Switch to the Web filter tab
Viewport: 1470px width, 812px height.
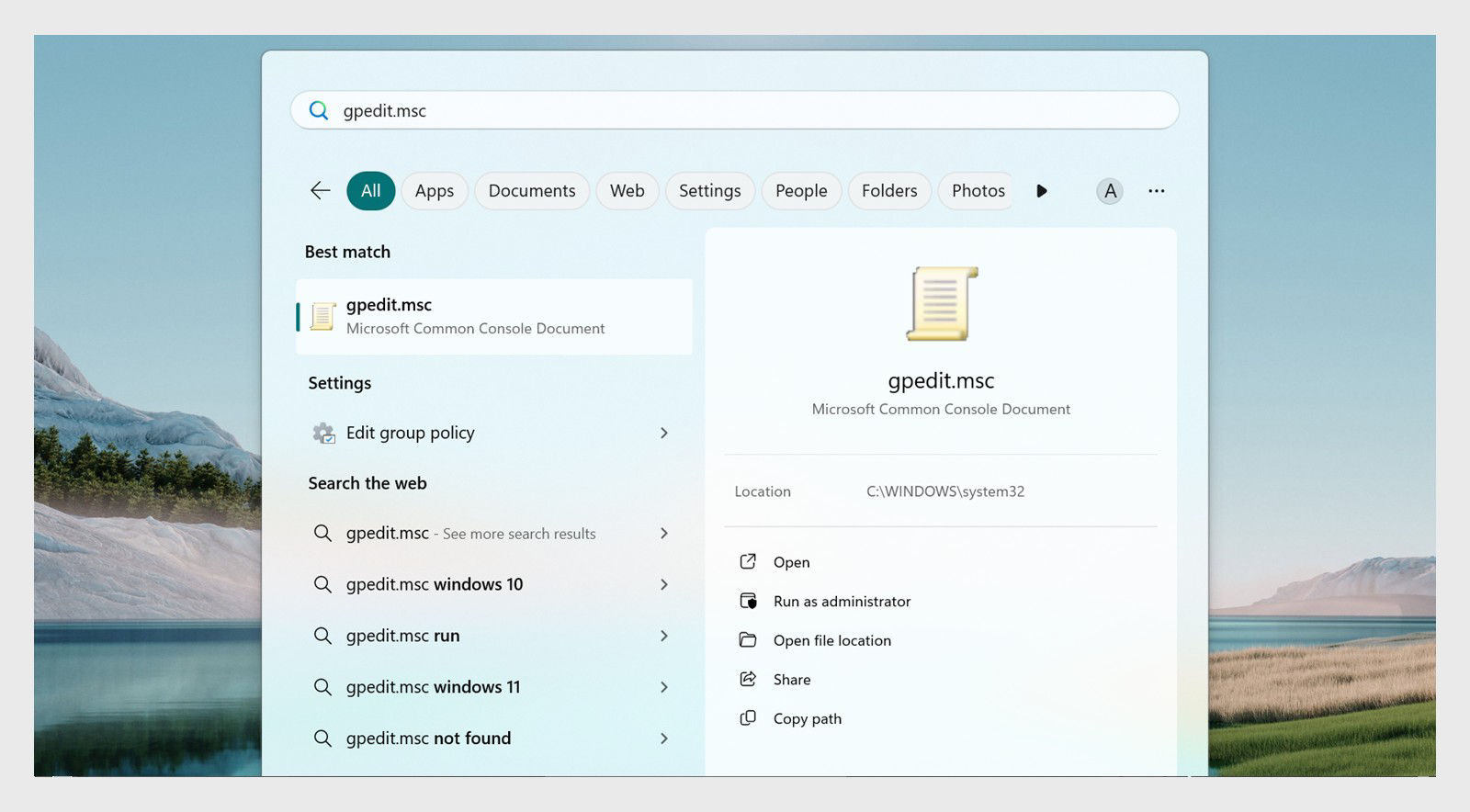click(628, 191)
